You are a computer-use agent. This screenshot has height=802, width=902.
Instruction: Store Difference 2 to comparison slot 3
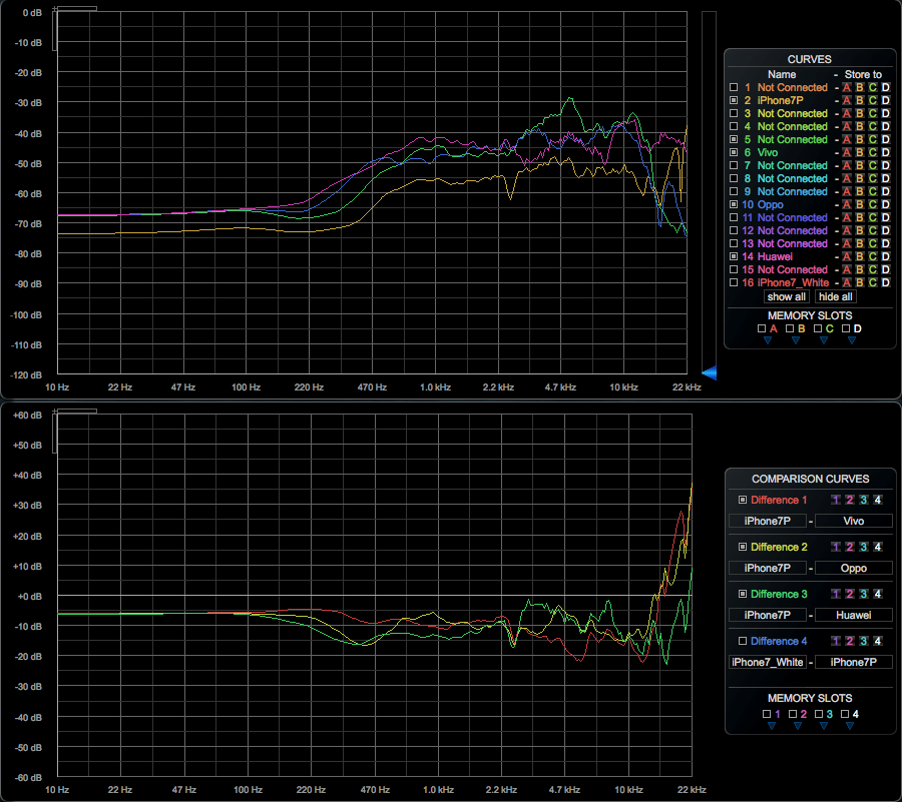pyautogui.click(x=863, y=547)
